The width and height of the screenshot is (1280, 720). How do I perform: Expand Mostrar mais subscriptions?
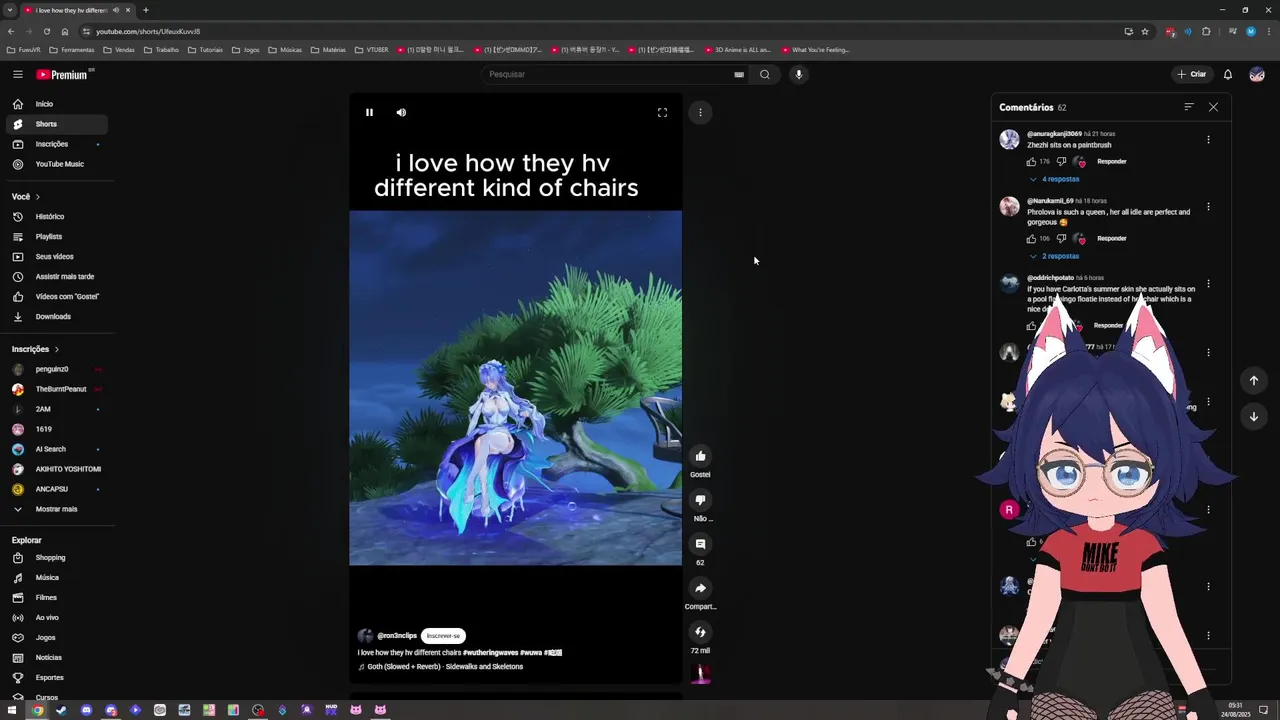point(56,509)
